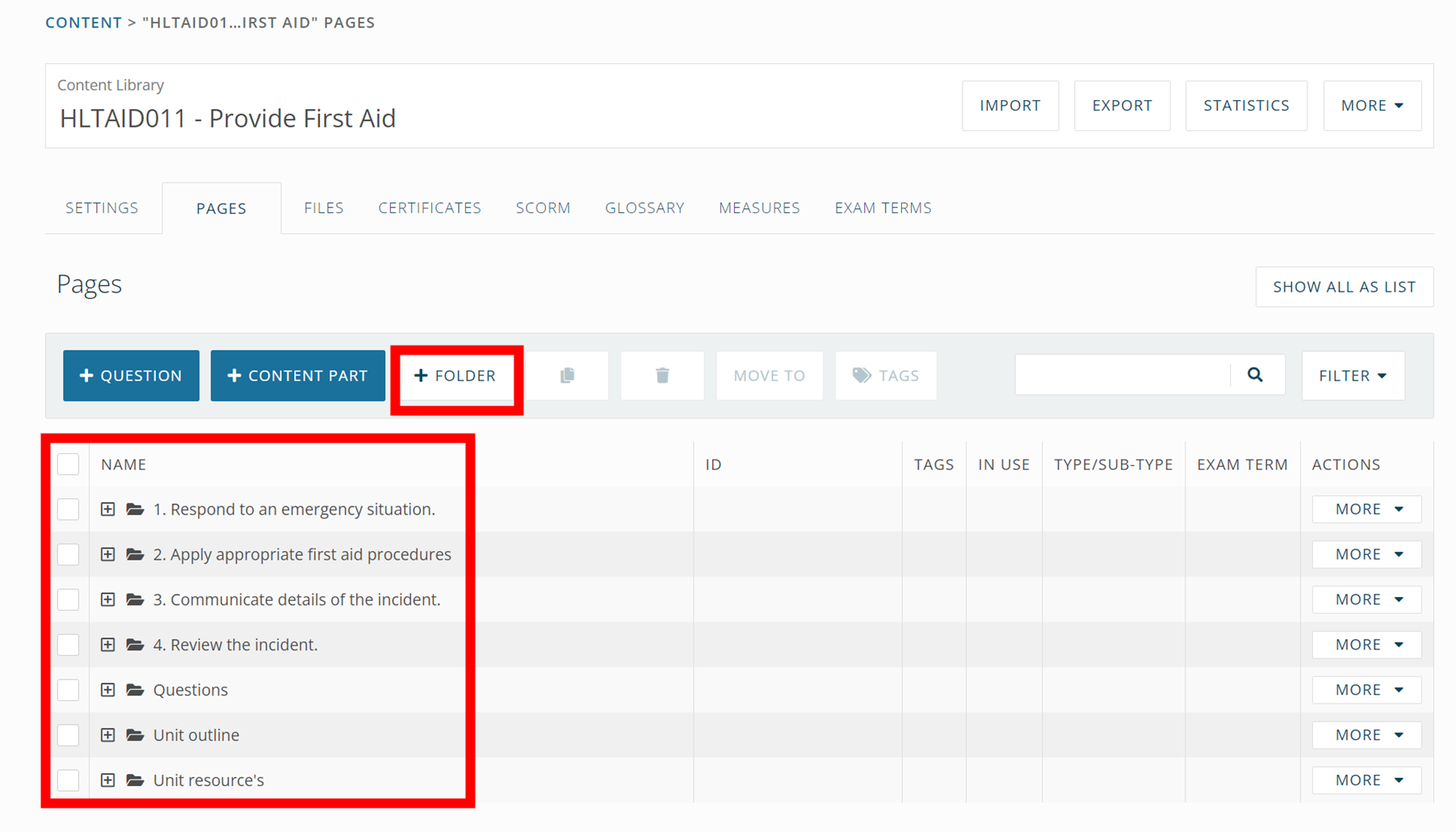Viewport: 1456px width, 832px height.
Task: Click the Show All As List button
Action: [1345, 287]
